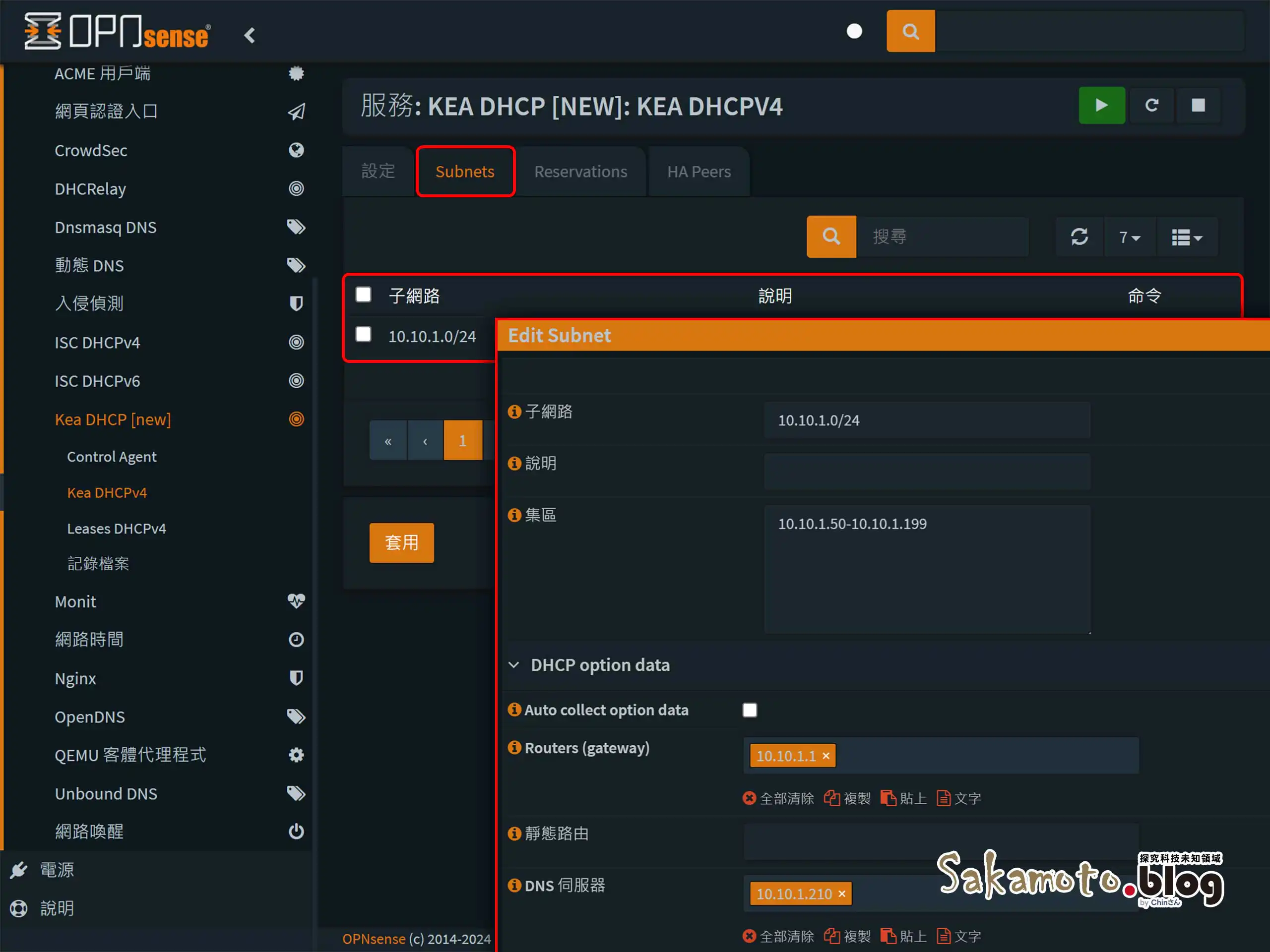
Task: Collapse the DHCP option data section
Action: tap(514, 664)
